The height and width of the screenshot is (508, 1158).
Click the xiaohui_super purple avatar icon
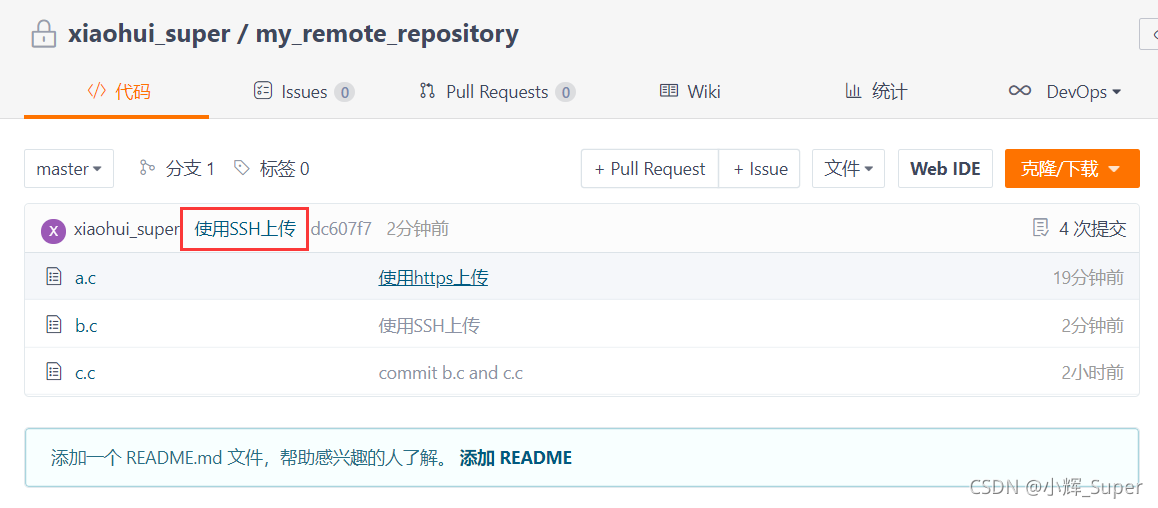pos(54,230)
